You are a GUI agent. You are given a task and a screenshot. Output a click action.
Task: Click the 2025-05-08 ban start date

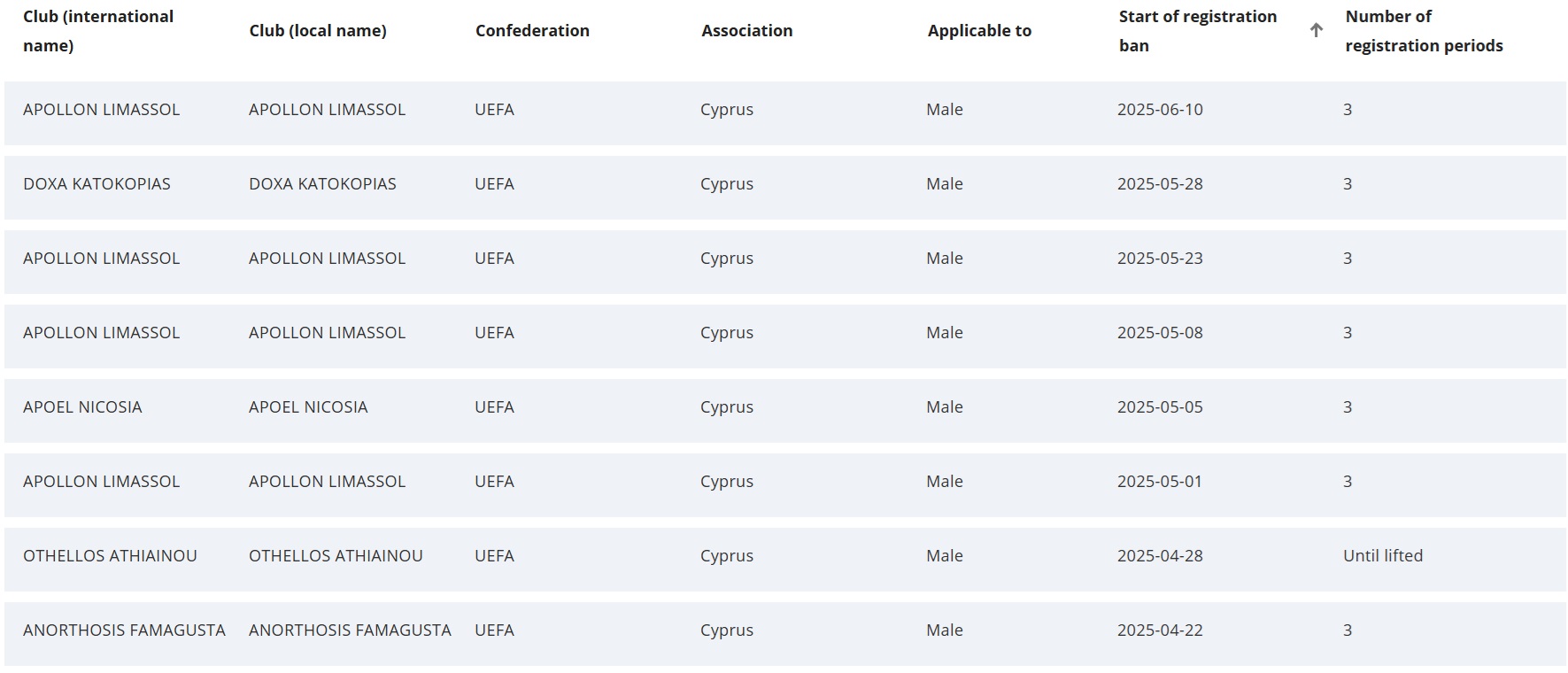pyautogui.click(x=1160, y=333)
